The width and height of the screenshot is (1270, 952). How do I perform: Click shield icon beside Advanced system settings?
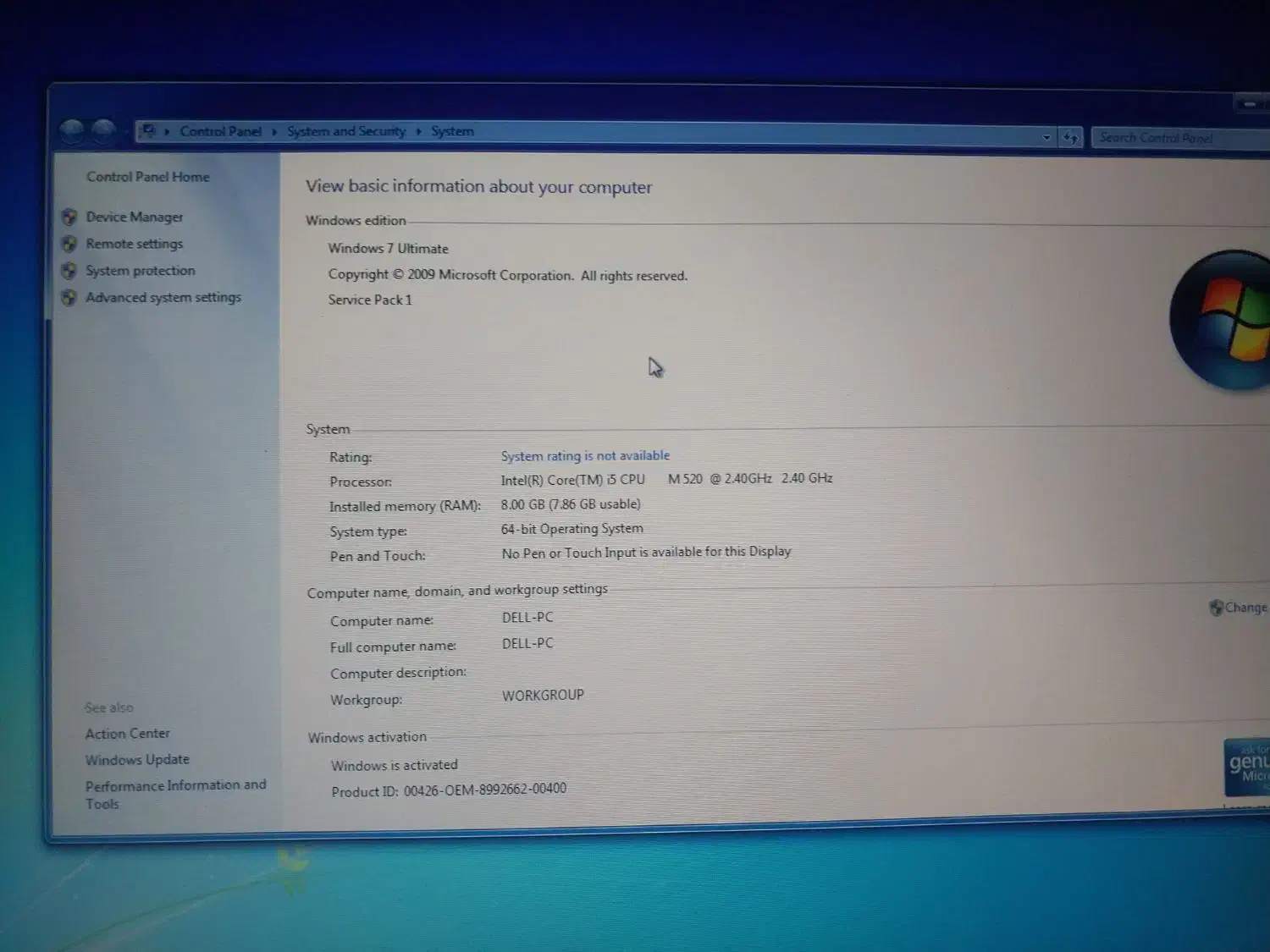tap(69, 298)
